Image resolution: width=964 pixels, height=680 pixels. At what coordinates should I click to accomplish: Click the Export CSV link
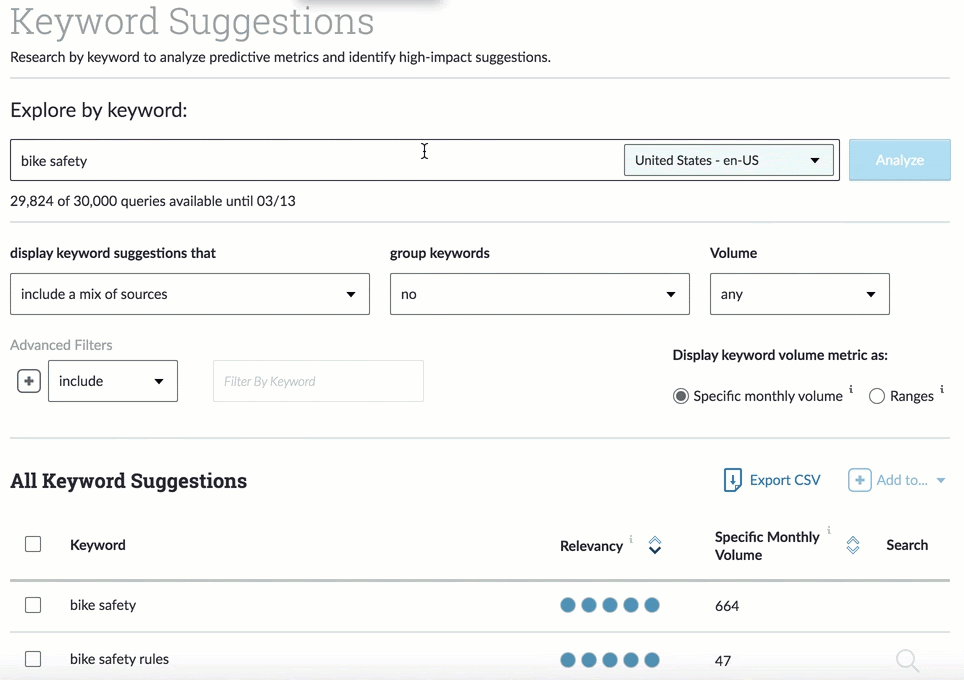tap(784, 480)
